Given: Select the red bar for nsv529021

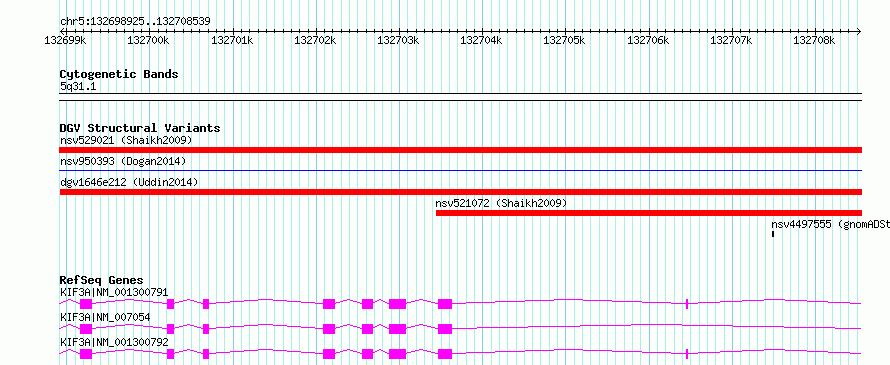Looking at the screenshot, I should coord(460,150).
